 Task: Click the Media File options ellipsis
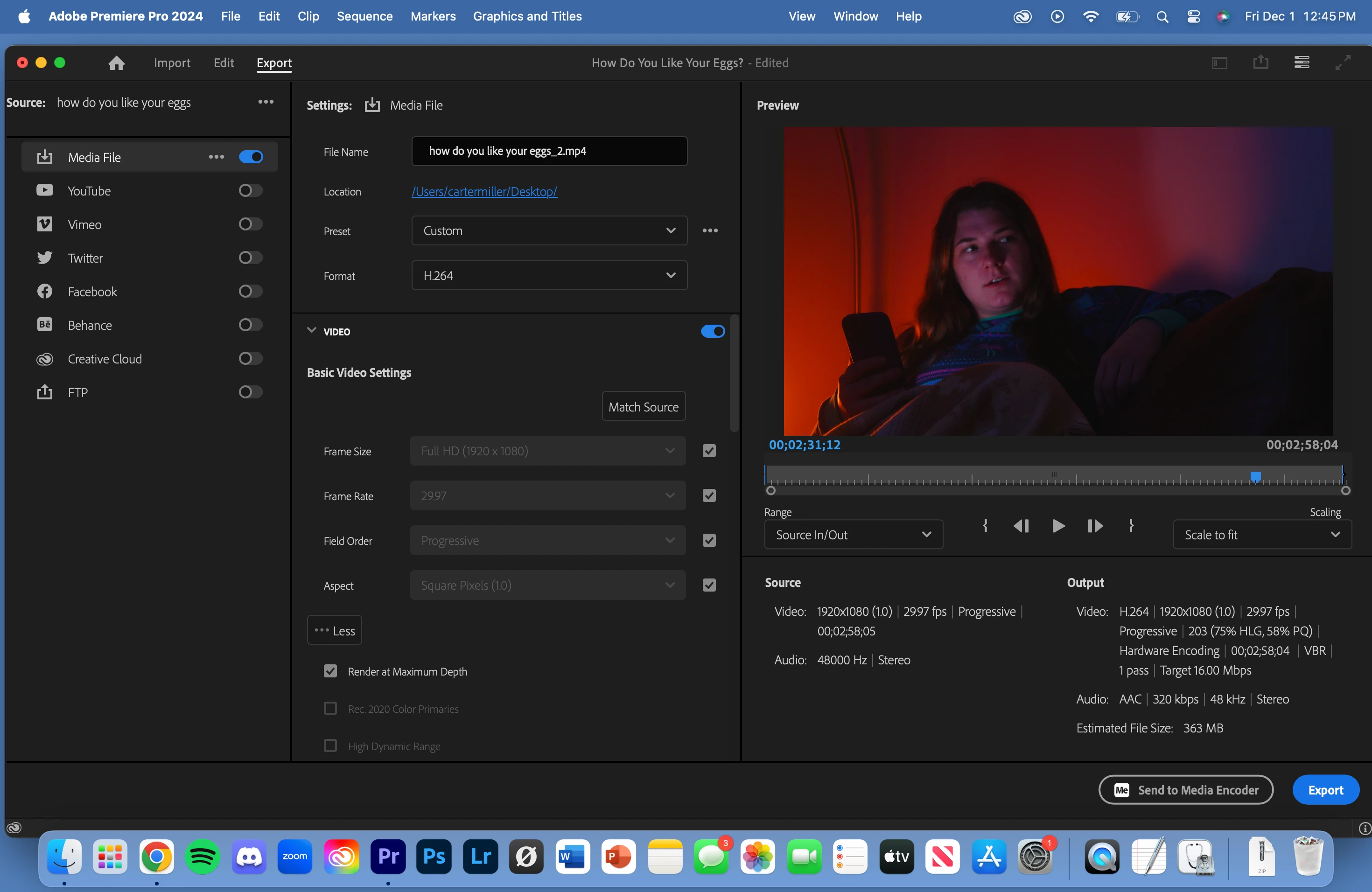(216, 157)
